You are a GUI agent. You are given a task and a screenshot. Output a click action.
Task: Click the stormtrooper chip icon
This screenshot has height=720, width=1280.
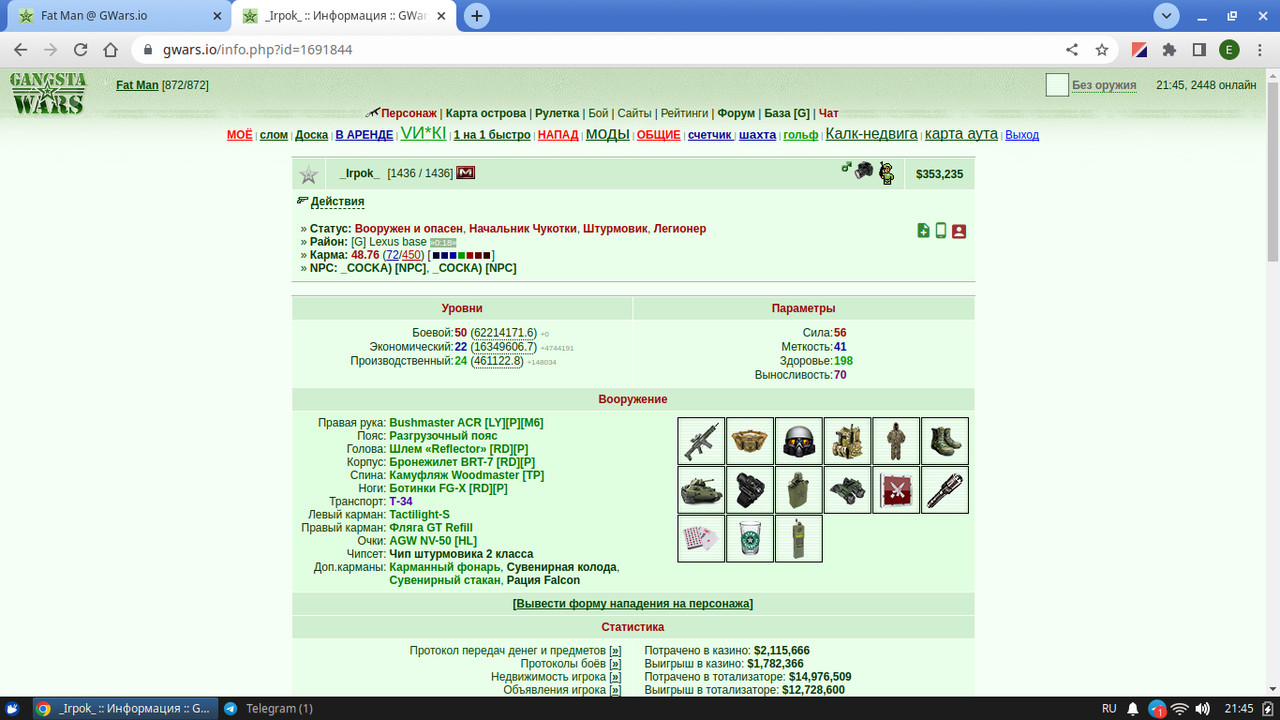(896, 490)
